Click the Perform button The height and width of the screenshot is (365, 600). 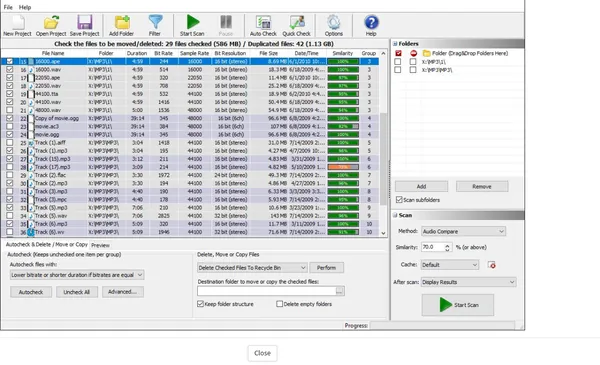click(x=326, y=268)
